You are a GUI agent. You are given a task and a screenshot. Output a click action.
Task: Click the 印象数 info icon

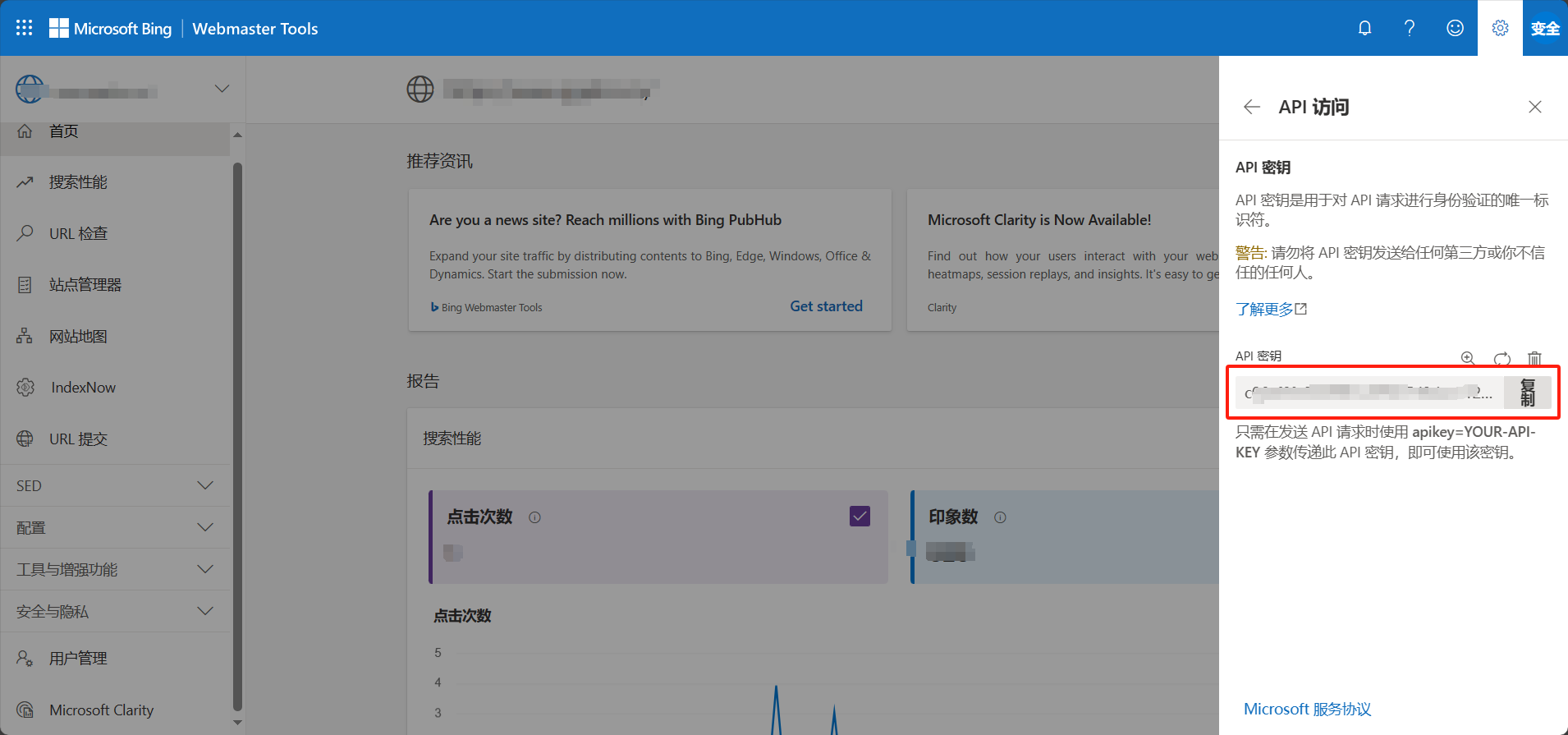1000,517
